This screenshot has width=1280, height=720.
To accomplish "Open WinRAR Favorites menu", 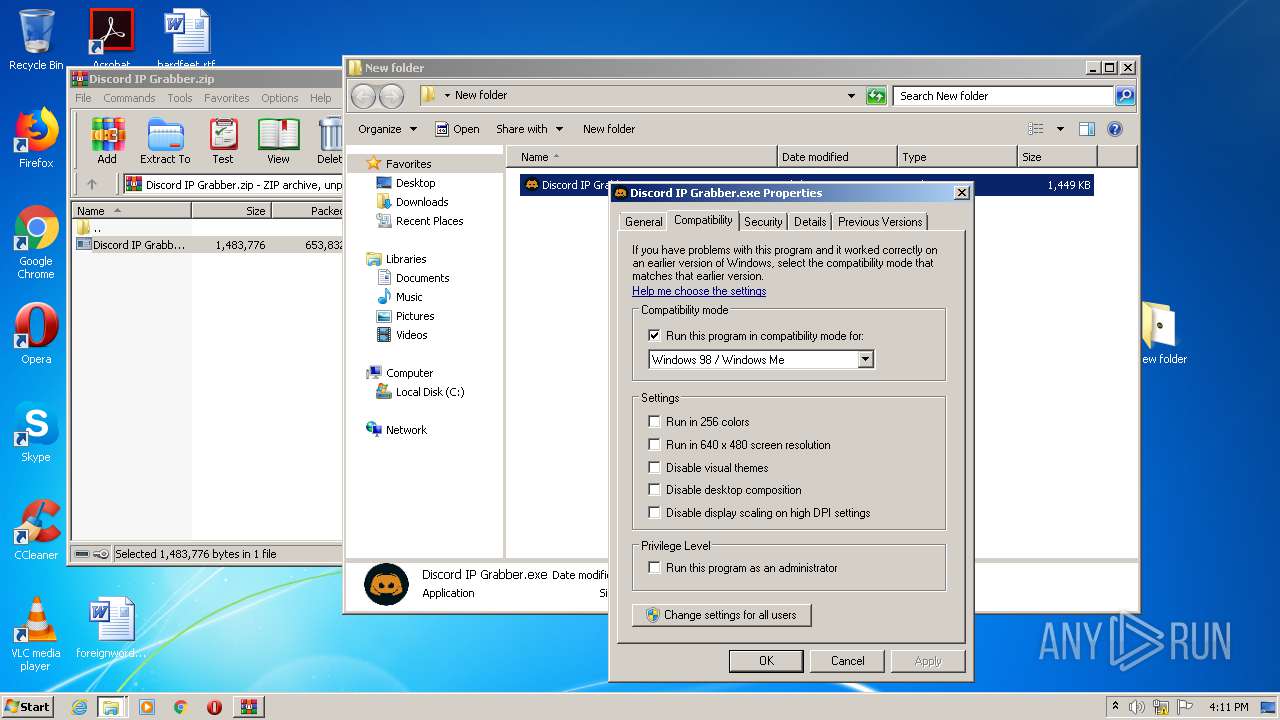I will point(227,98).
